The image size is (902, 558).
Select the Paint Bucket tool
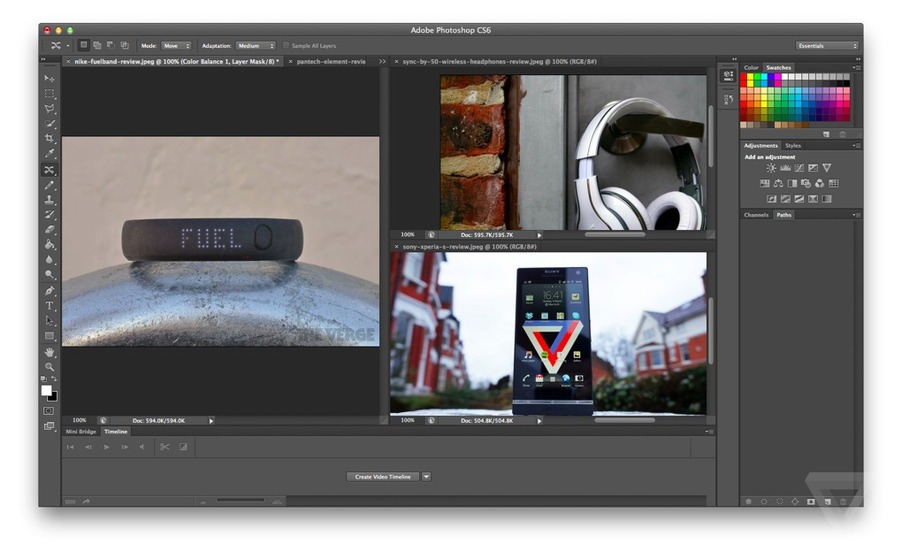[x=49, y=244]
